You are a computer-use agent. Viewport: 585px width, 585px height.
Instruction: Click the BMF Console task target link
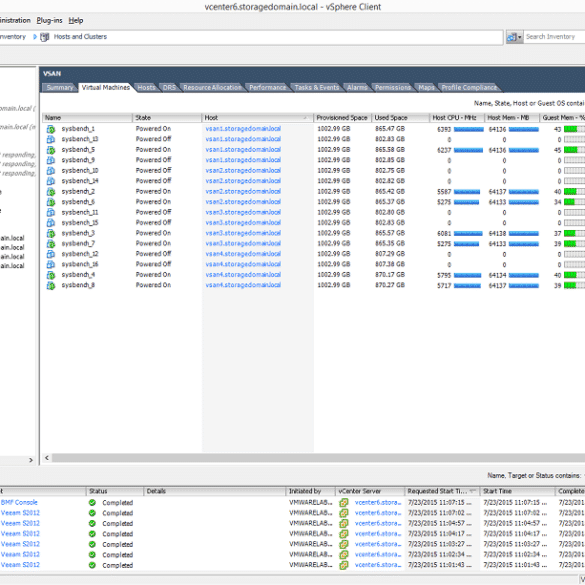tap(19, 502)
